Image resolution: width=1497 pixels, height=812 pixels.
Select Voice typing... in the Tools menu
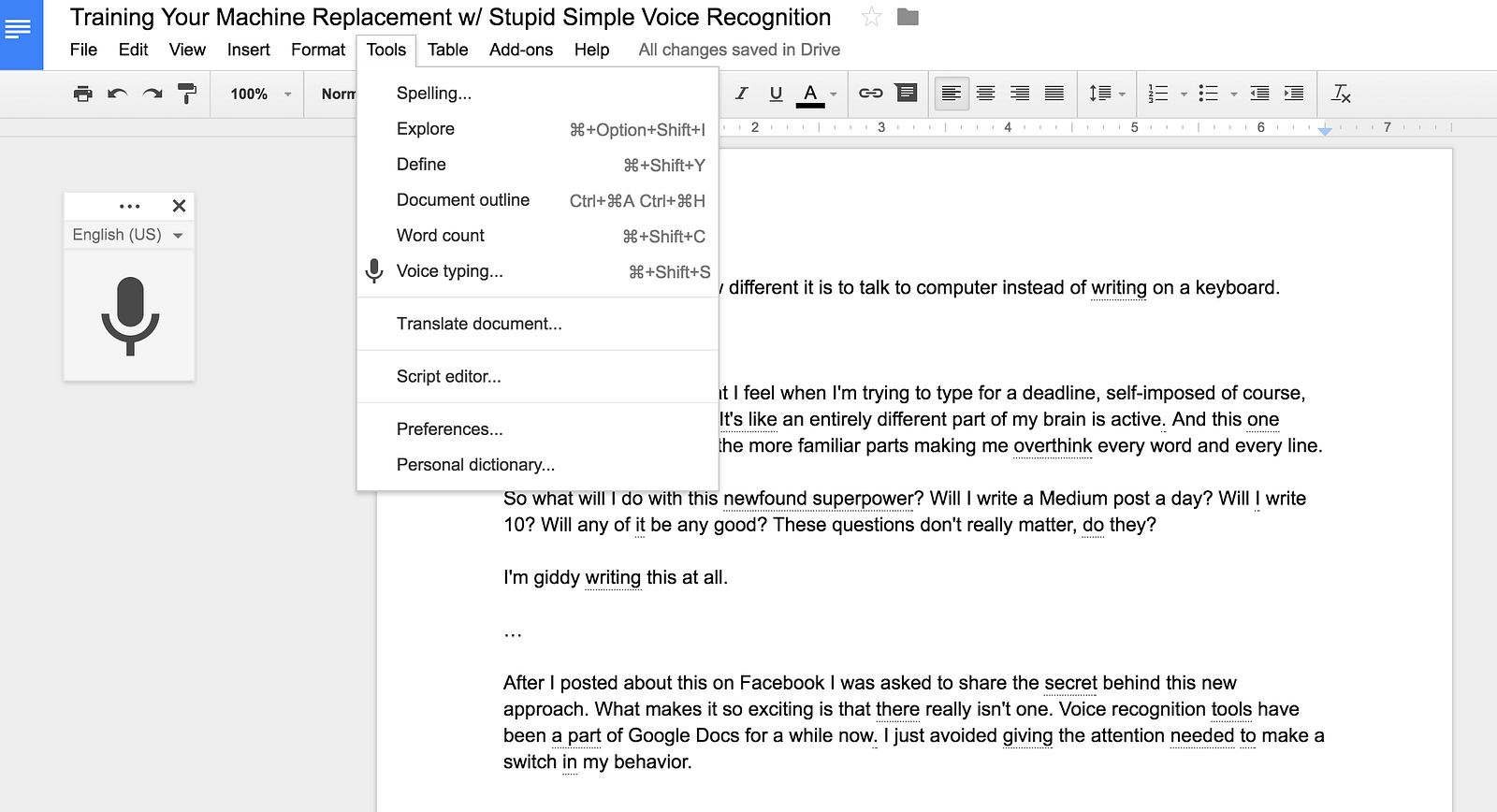[x=538, y=271]
